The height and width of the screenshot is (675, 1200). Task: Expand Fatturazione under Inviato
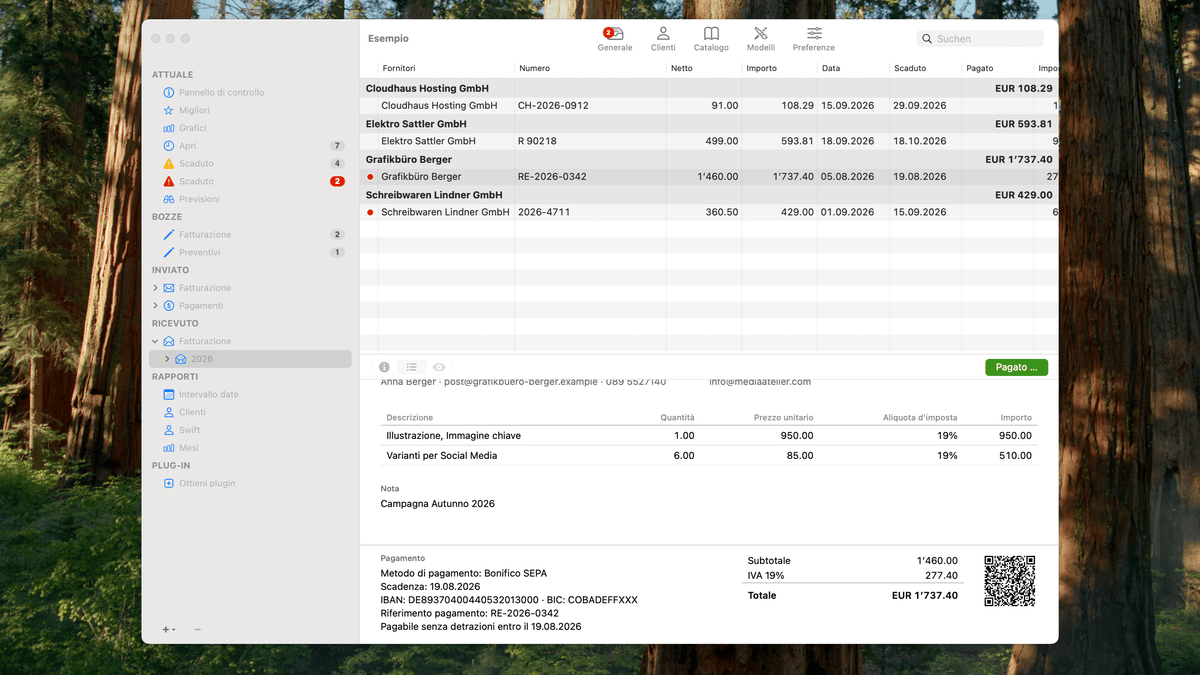click(x=155, y=288)
